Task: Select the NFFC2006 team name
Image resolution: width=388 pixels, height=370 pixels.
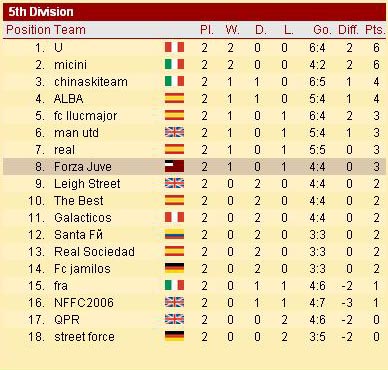Action: 84,303
